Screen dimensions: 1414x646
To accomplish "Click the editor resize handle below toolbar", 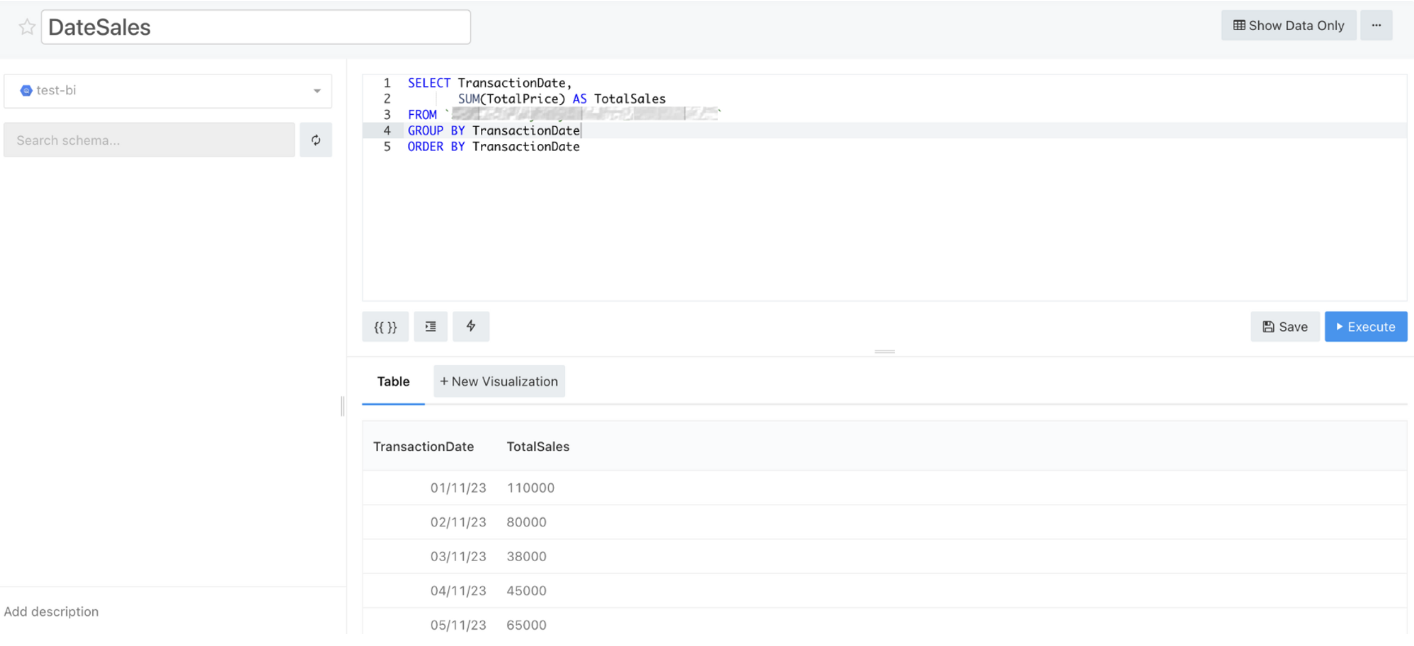I will tap(884, 352).
